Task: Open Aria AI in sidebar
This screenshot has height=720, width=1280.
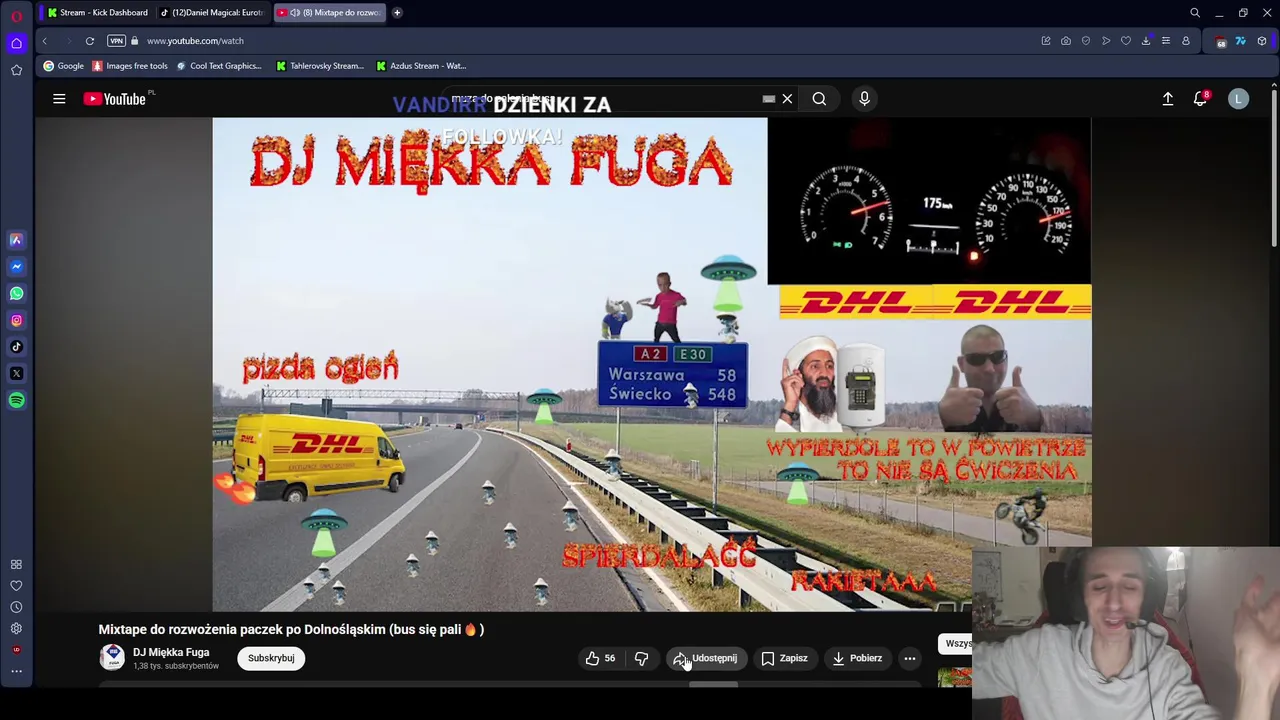Action: pyautogui.click(x=16, y=240)
